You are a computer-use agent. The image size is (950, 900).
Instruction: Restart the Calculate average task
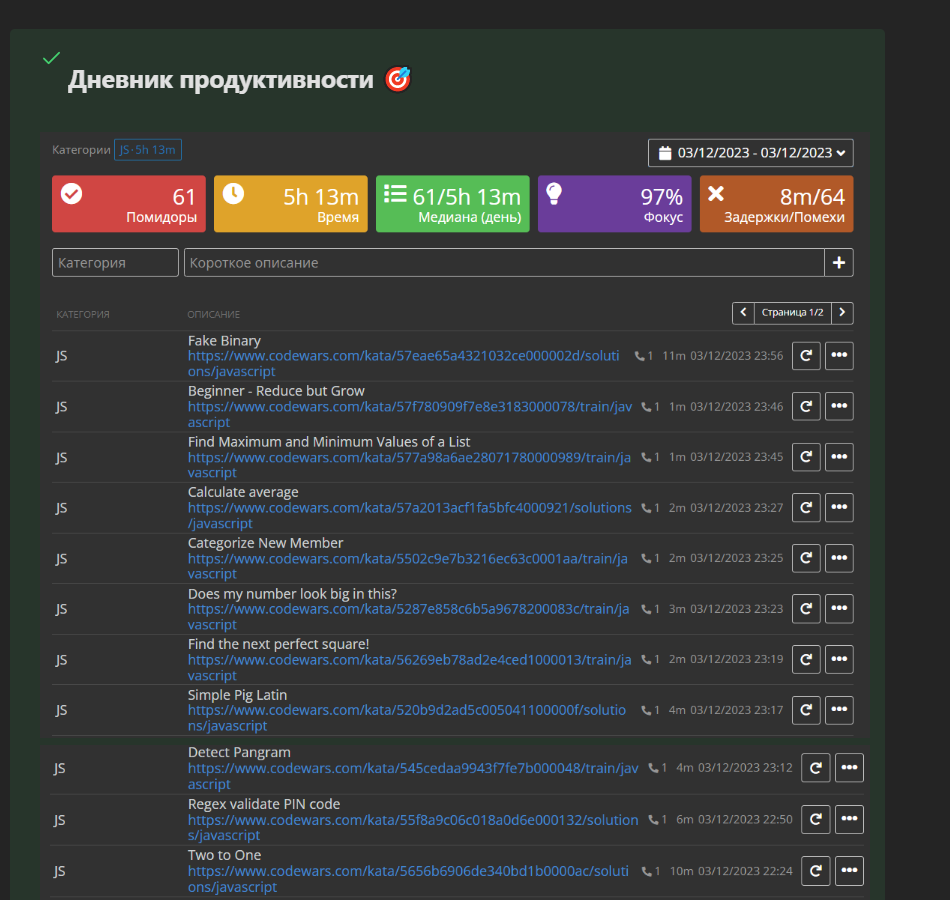[x=806, y=508]
